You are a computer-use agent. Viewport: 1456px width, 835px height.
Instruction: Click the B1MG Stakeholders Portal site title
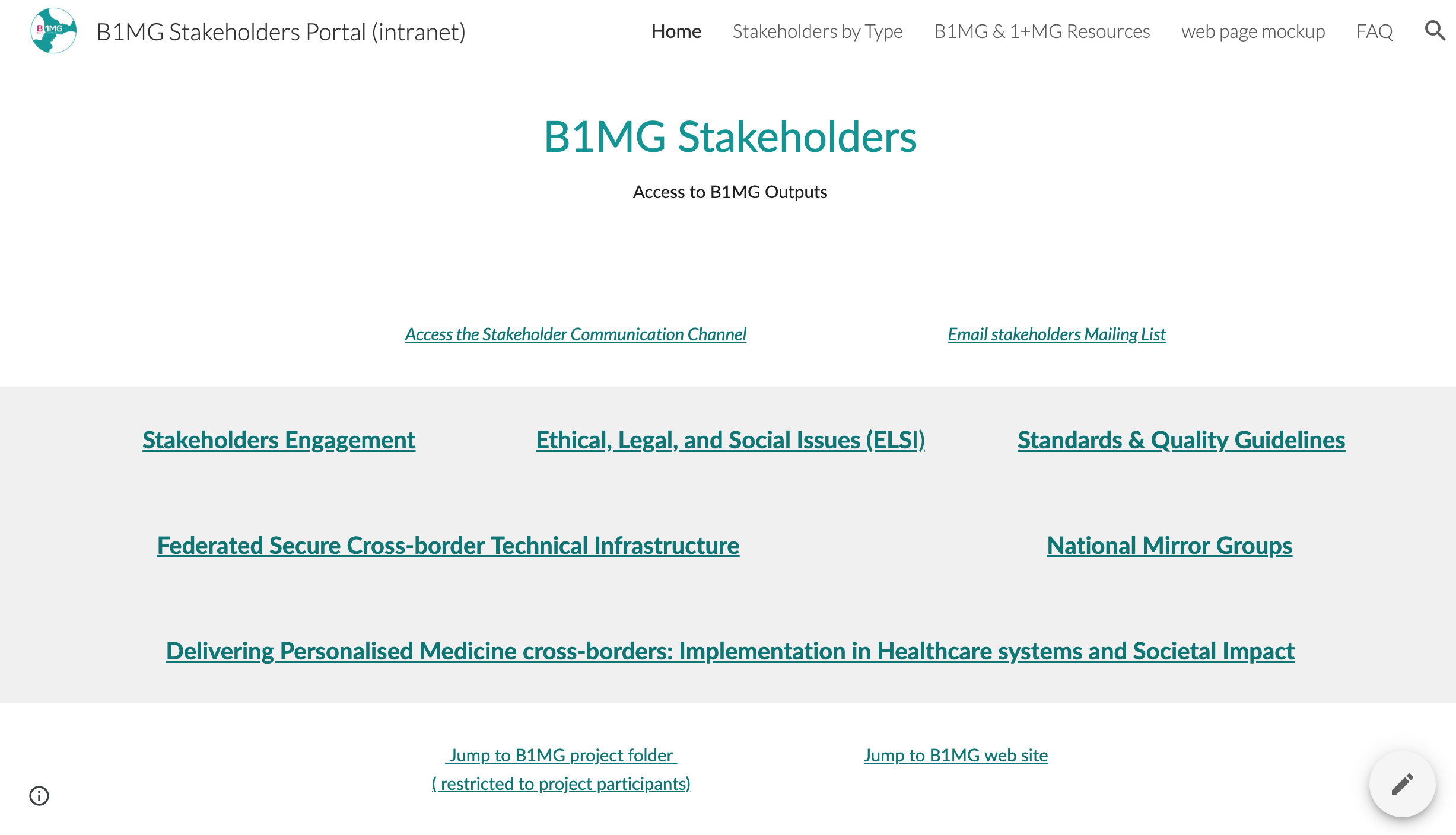[x=281, y=32]
